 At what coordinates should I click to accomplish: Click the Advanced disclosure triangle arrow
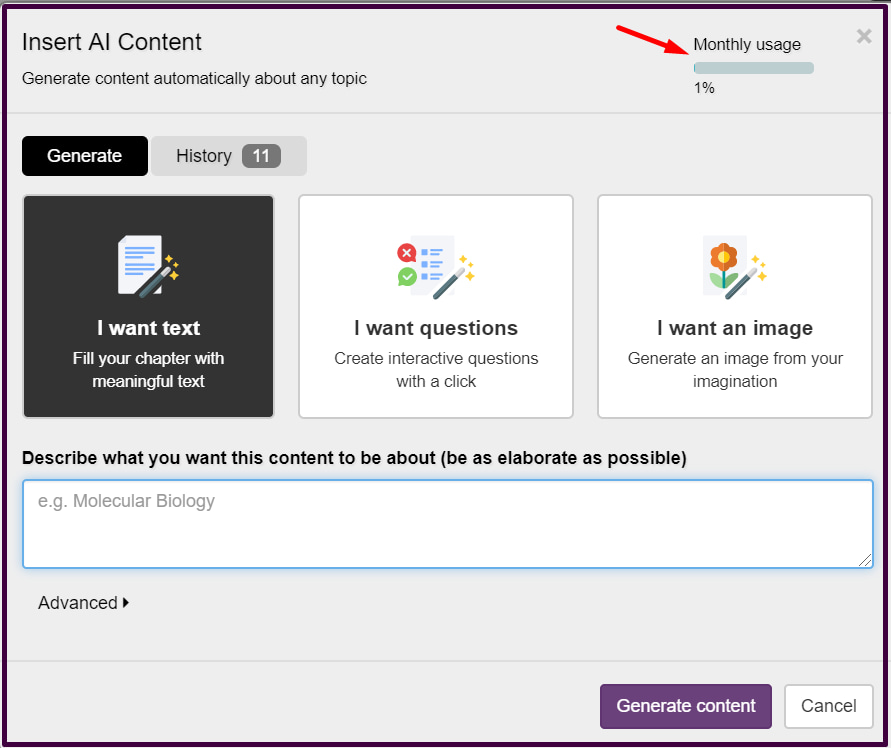[126, 603]
